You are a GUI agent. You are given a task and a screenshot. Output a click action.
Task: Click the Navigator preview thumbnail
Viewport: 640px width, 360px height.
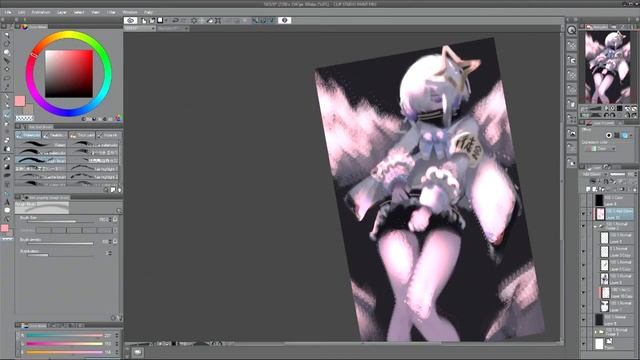click(x=607, y=67)
